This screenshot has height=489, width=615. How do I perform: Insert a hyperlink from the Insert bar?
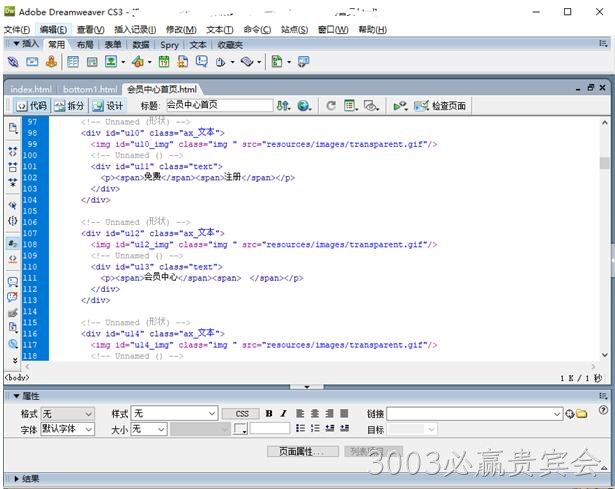pos(13,62)
